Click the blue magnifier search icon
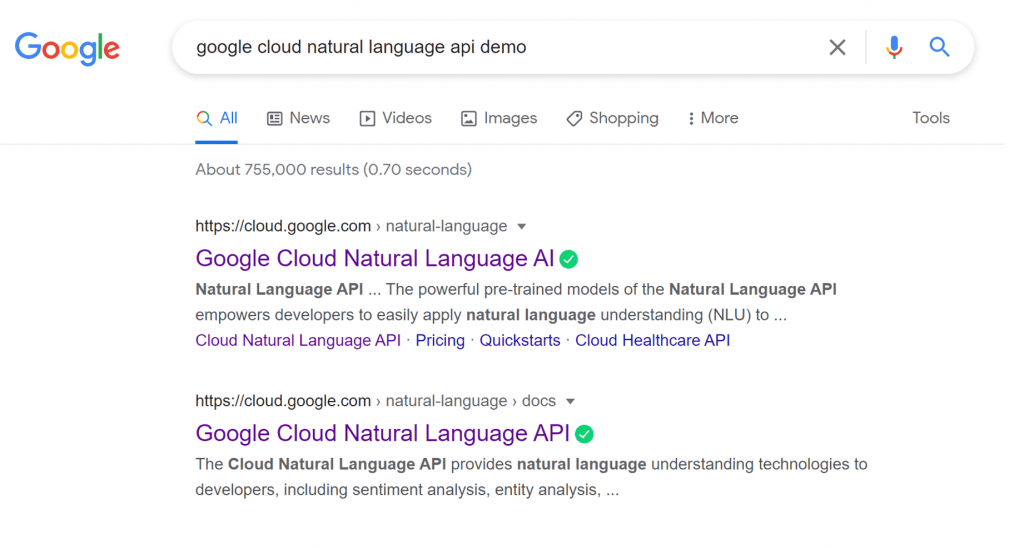The height and width of the screenshot is (548, 1024). pos(939,47)
